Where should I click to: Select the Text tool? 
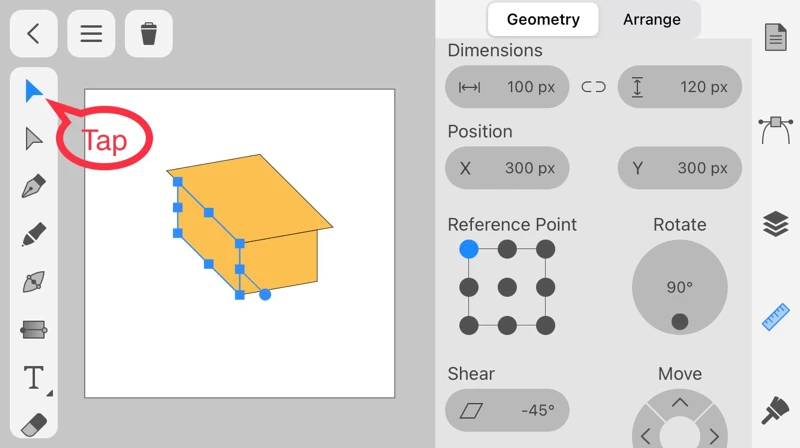34,377
